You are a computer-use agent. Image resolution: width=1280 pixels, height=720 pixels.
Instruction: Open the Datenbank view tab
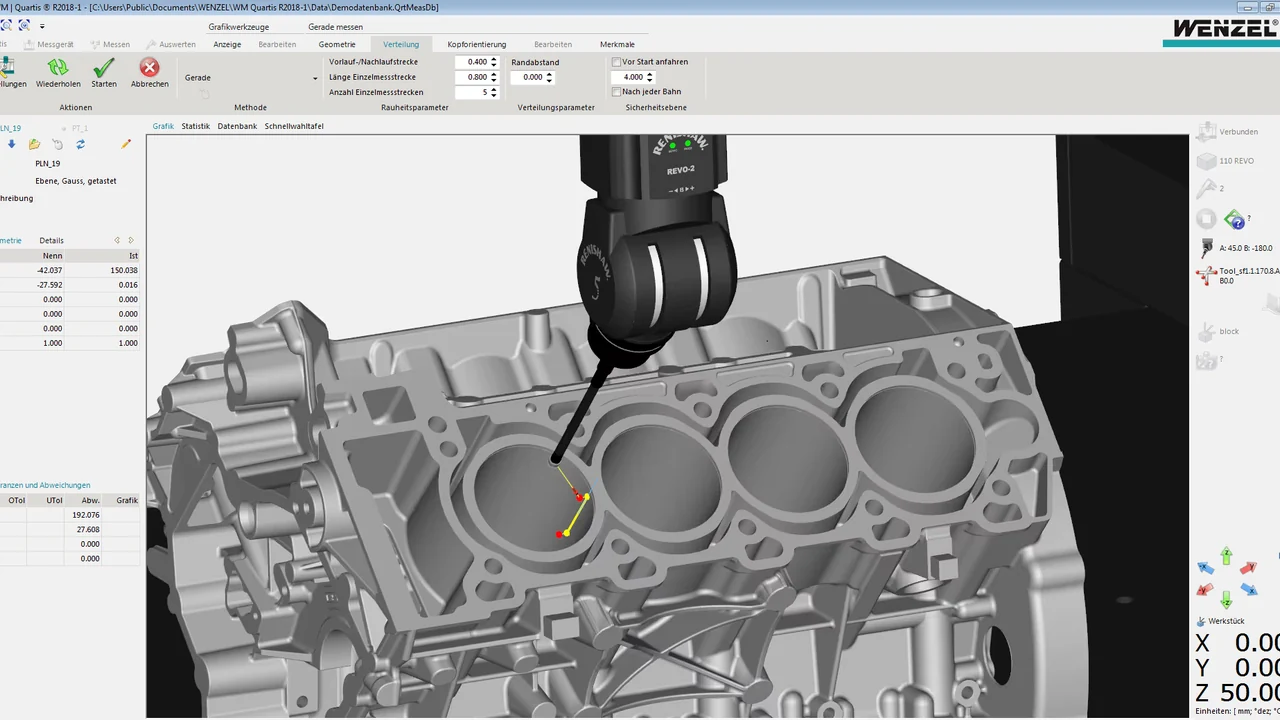tap(237, 126)
